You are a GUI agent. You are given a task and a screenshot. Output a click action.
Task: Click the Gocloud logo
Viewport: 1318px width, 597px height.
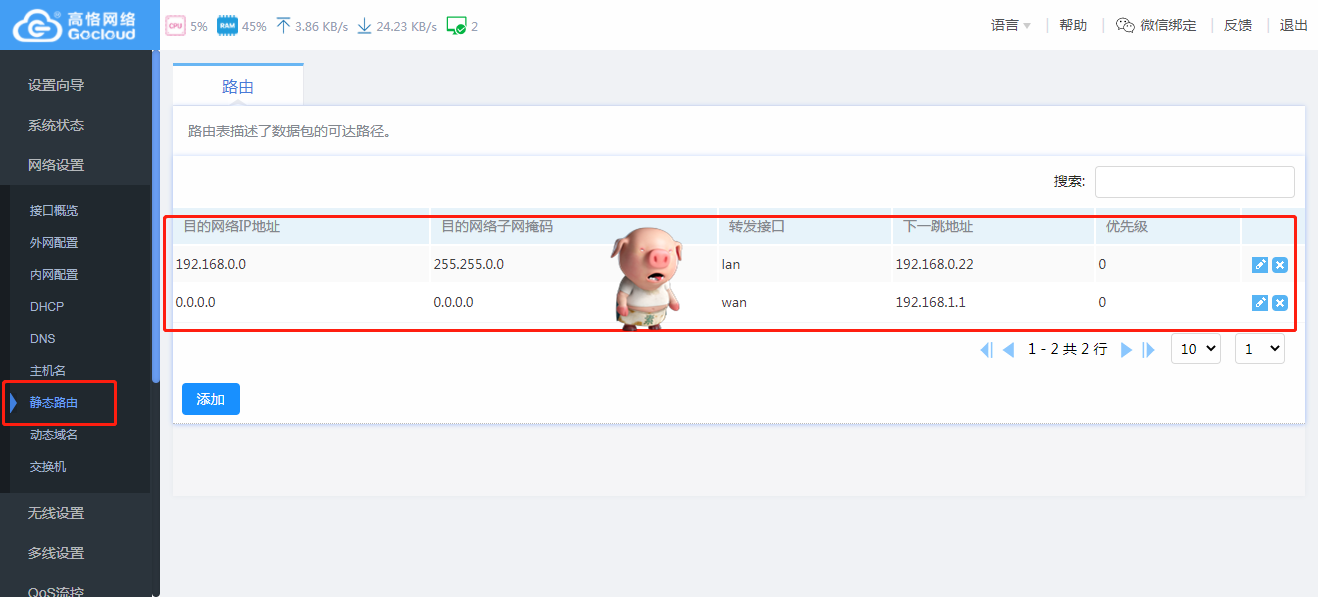[74, 25]
